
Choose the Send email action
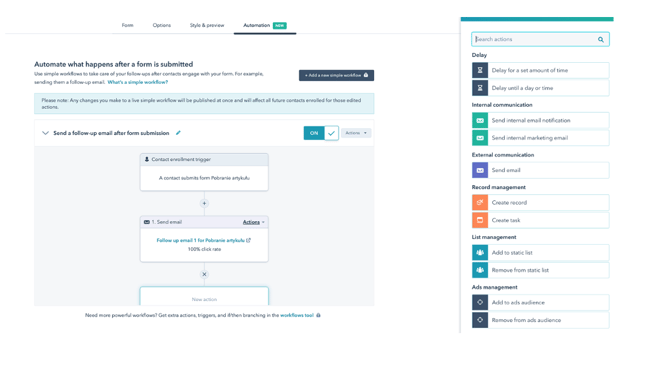(x=540, y=170)
